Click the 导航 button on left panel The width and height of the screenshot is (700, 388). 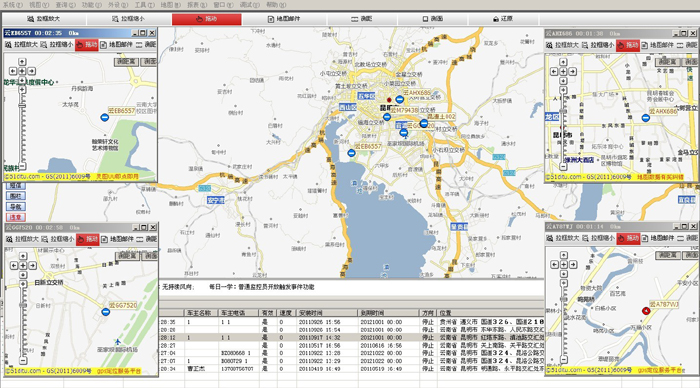click(16, 207)
